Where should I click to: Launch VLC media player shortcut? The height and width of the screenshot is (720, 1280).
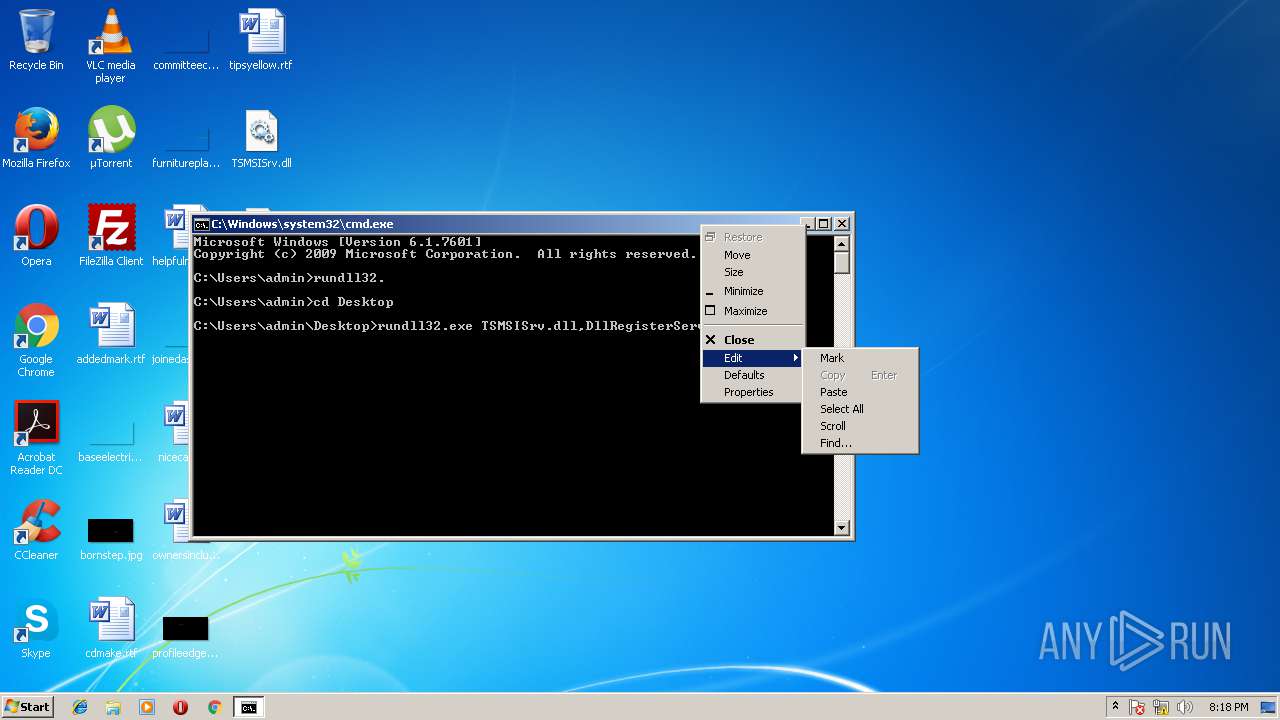110,46
